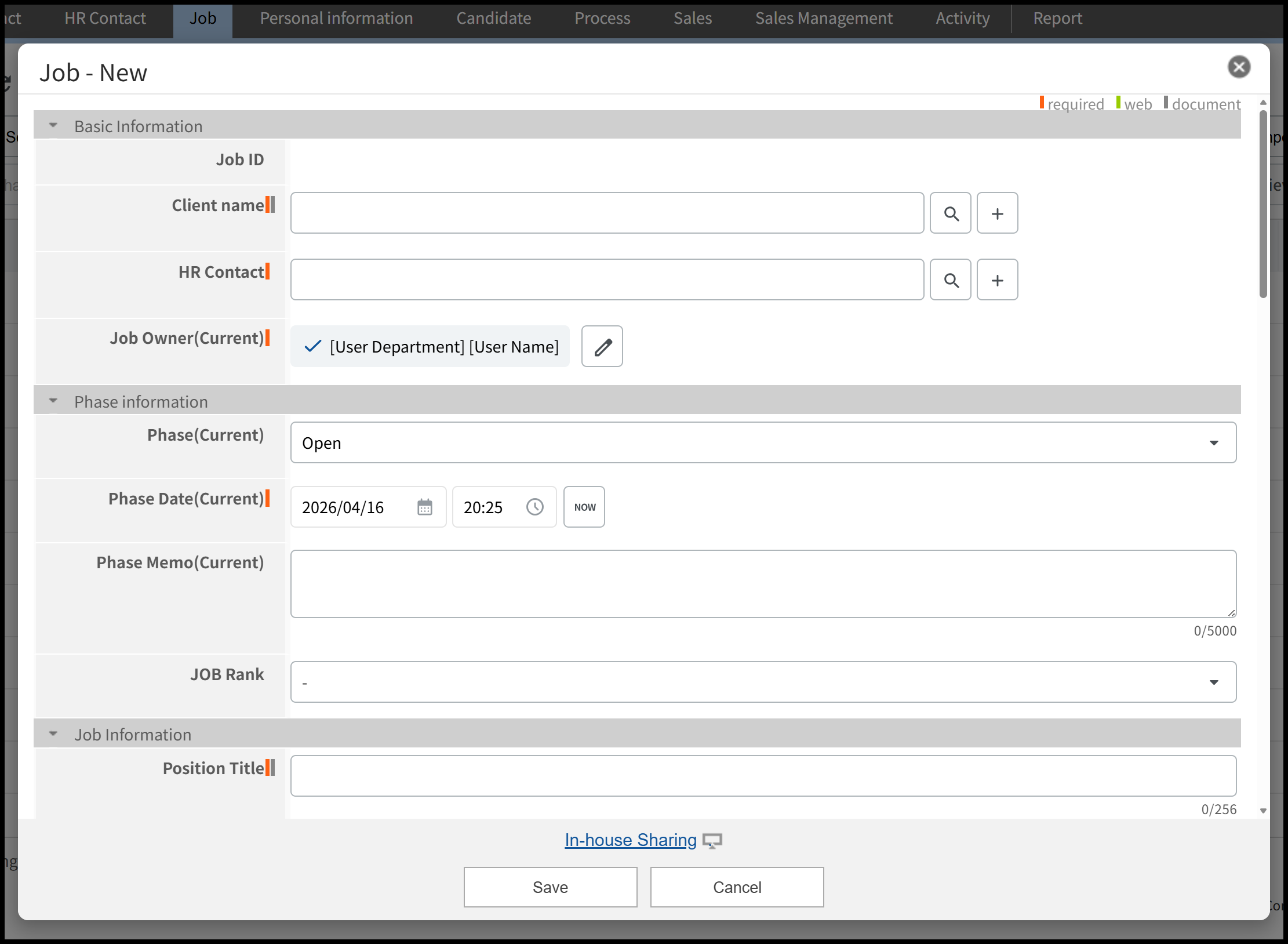Toggle the User Department User Name owner chip
The width and height of the screenshot is (1288, 944).
[430, 347]
